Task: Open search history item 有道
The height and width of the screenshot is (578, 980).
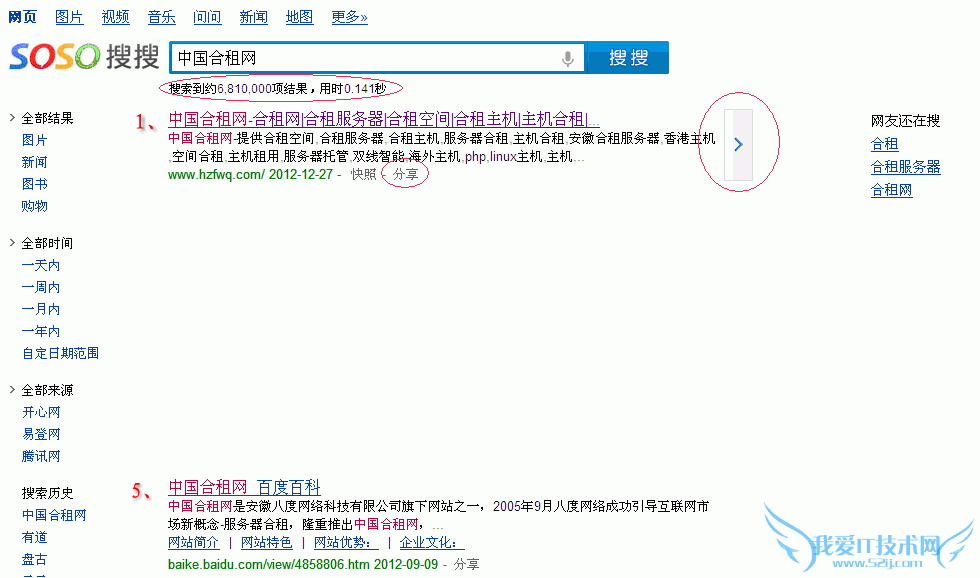Action: click(x=34, y=537)
